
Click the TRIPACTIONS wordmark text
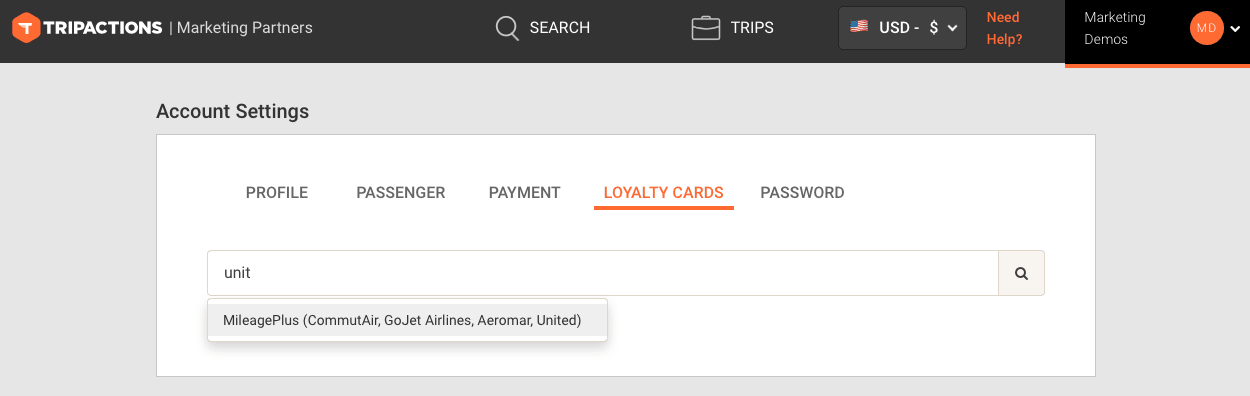pos(103,28)
